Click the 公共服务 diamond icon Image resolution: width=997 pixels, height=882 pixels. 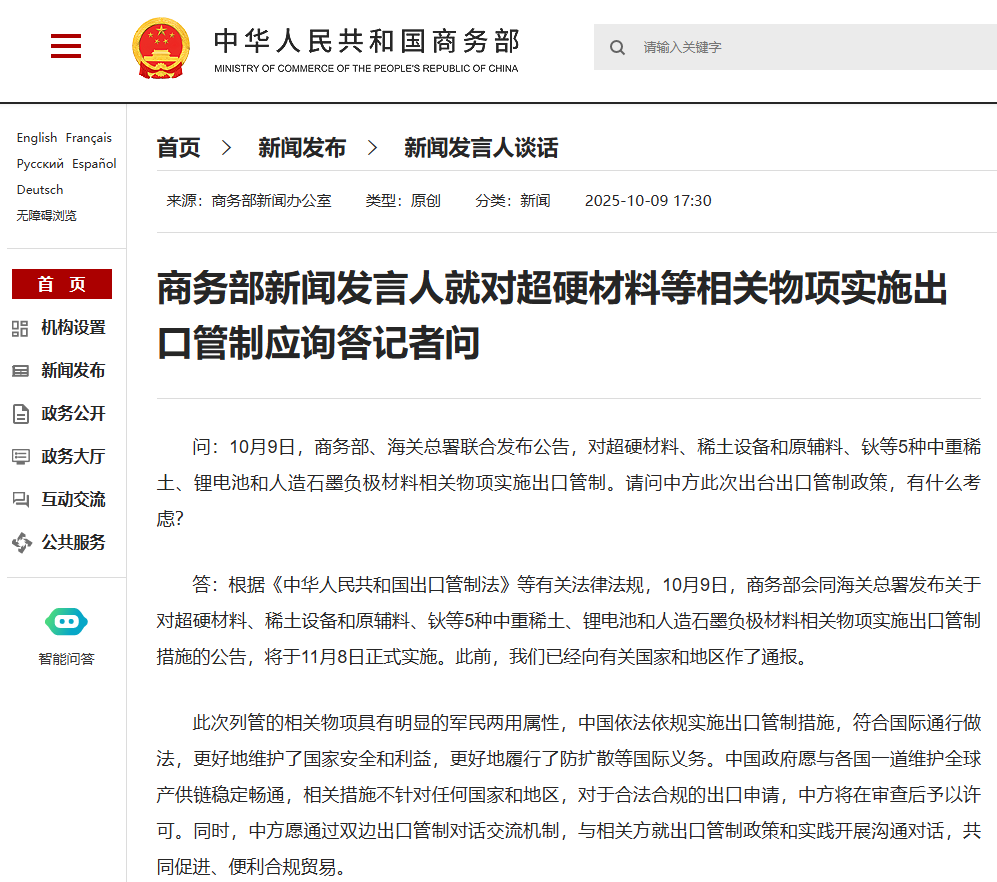[21, 543]
